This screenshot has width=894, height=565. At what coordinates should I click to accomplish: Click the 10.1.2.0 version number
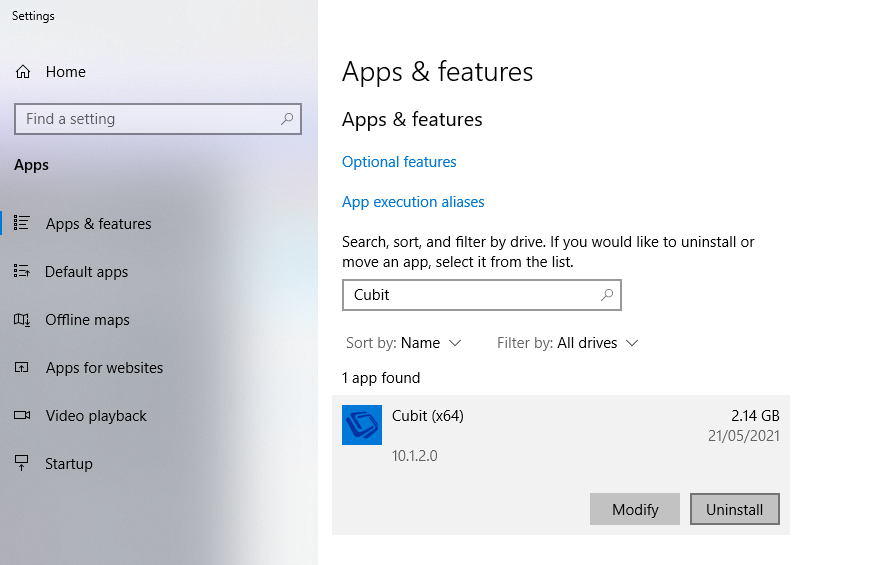[415, 456]
